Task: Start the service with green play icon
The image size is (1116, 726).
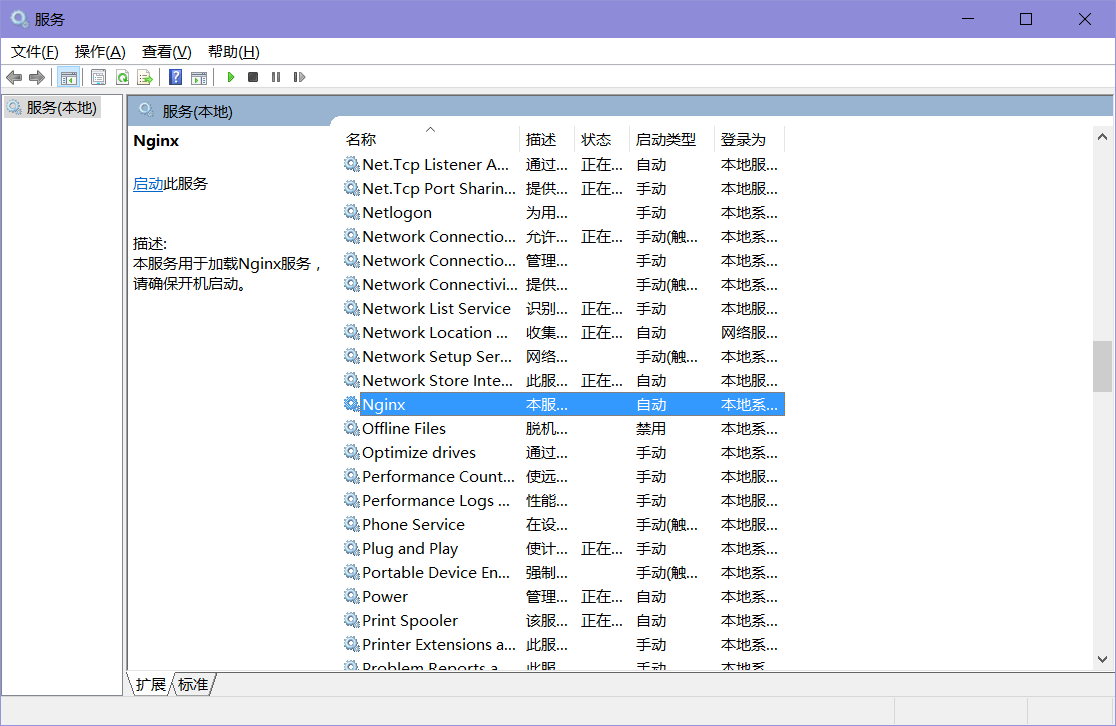Action: point(231,77)
